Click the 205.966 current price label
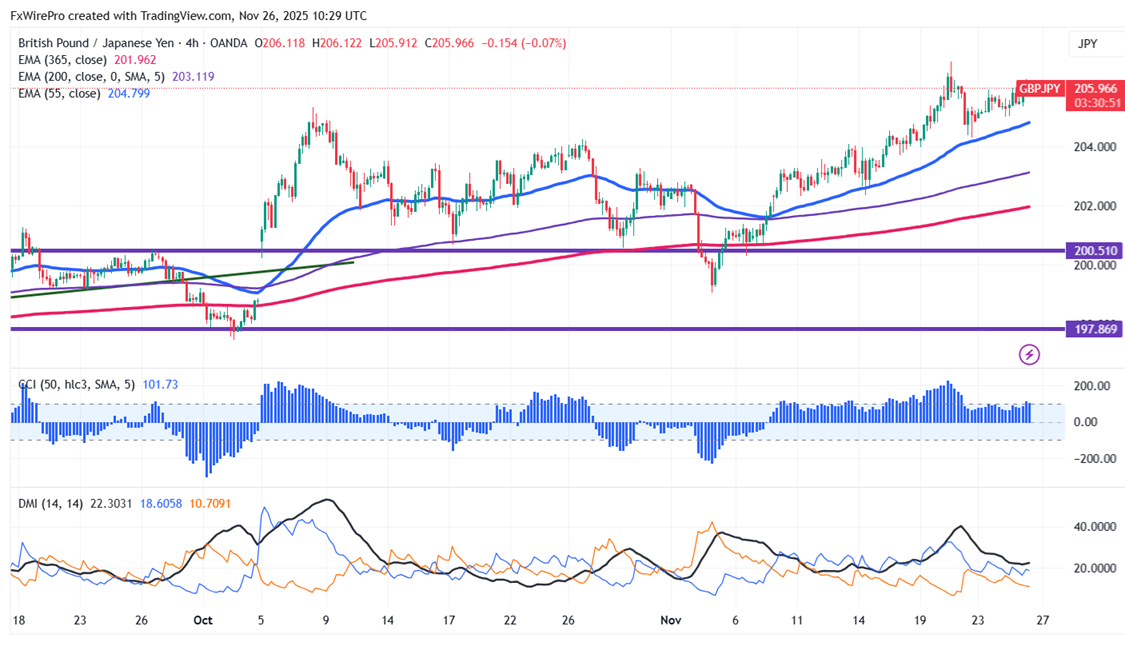Screen dimensions: 1125x650 point(1095,88)
